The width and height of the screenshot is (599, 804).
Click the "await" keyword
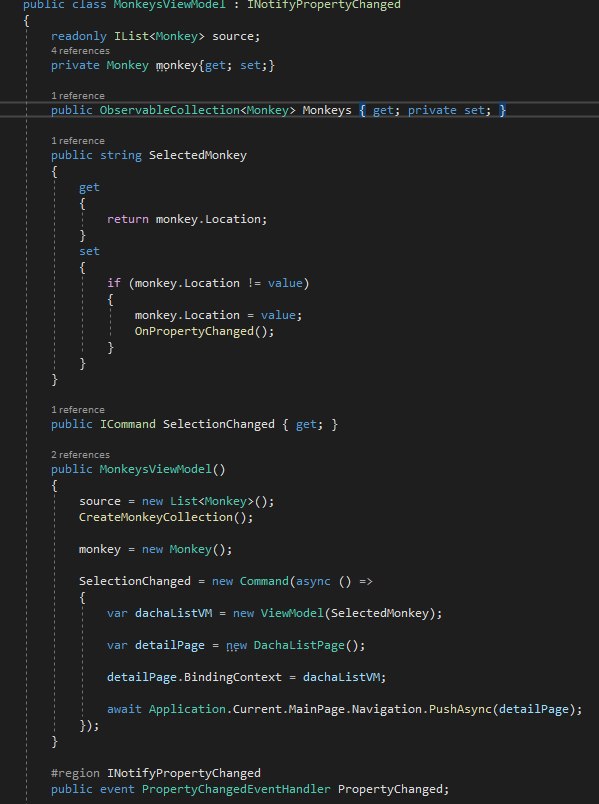(x=124, y=709)
